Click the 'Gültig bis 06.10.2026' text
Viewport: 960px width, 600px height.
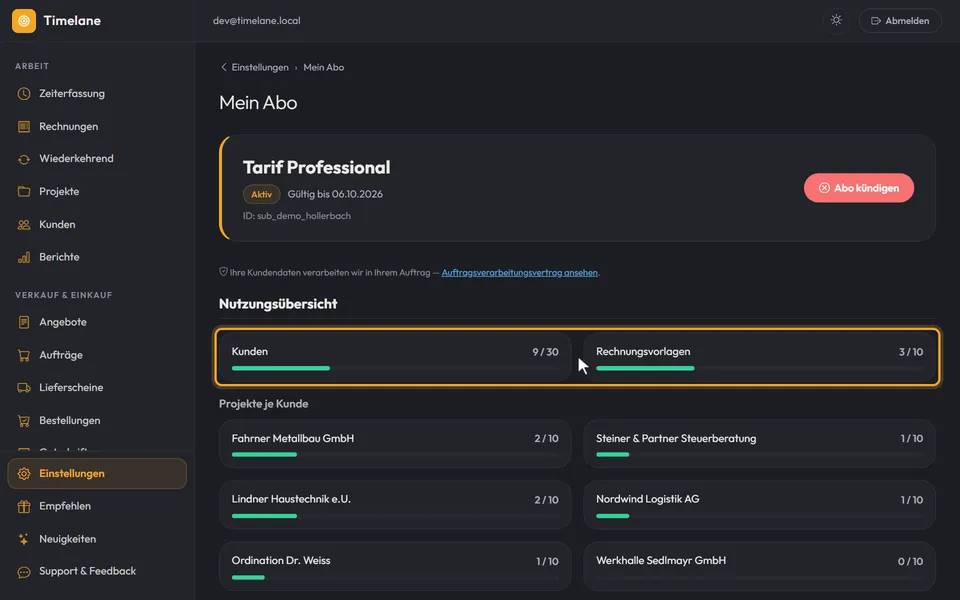336,194
